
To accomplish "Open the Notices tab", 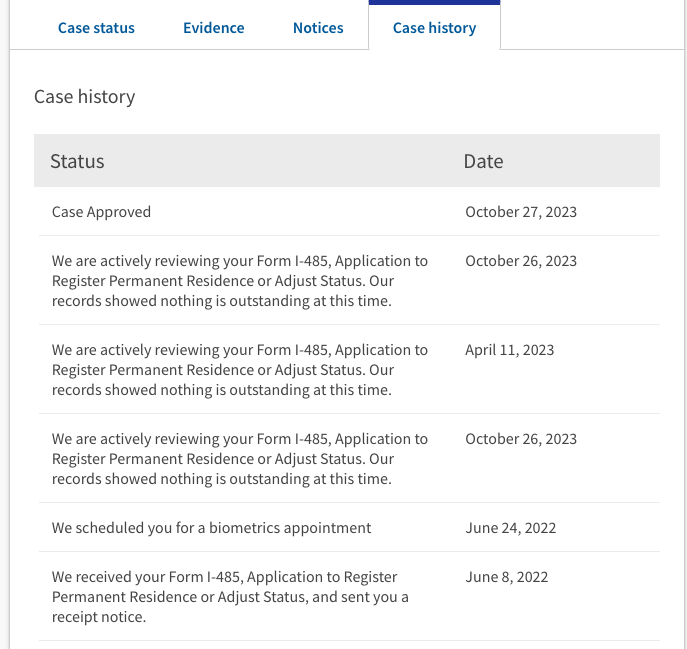I will 318,28.
